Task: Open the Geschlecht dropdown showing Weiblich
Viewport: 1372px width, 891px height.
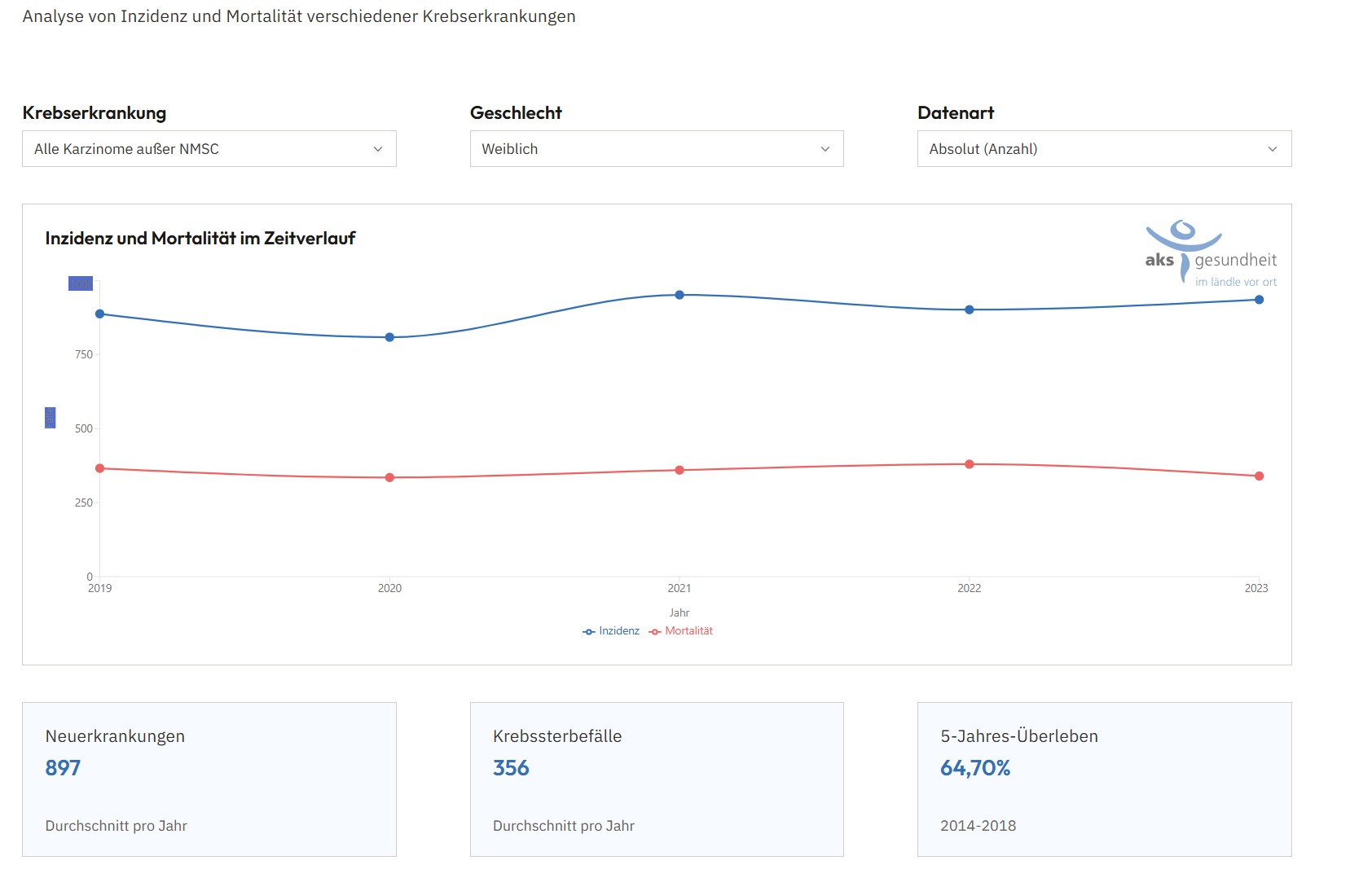Action: tap(656, 149)
